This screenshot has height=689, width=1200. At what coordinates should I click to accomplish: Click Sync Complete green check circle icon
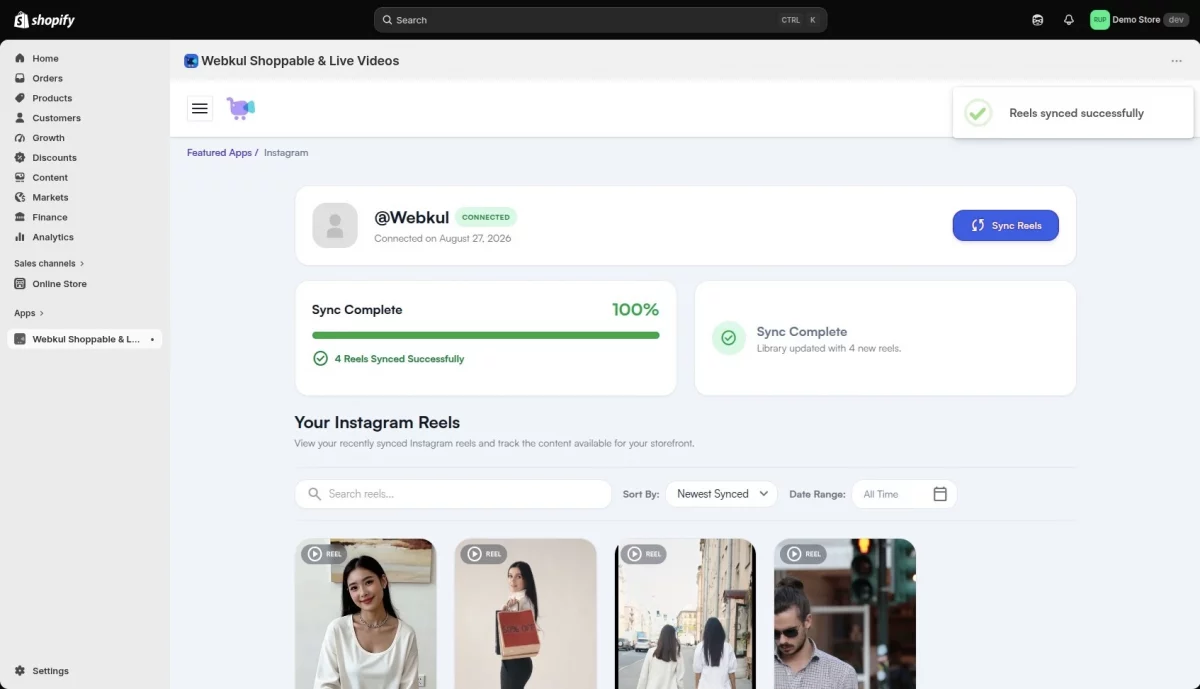point(728,338)
